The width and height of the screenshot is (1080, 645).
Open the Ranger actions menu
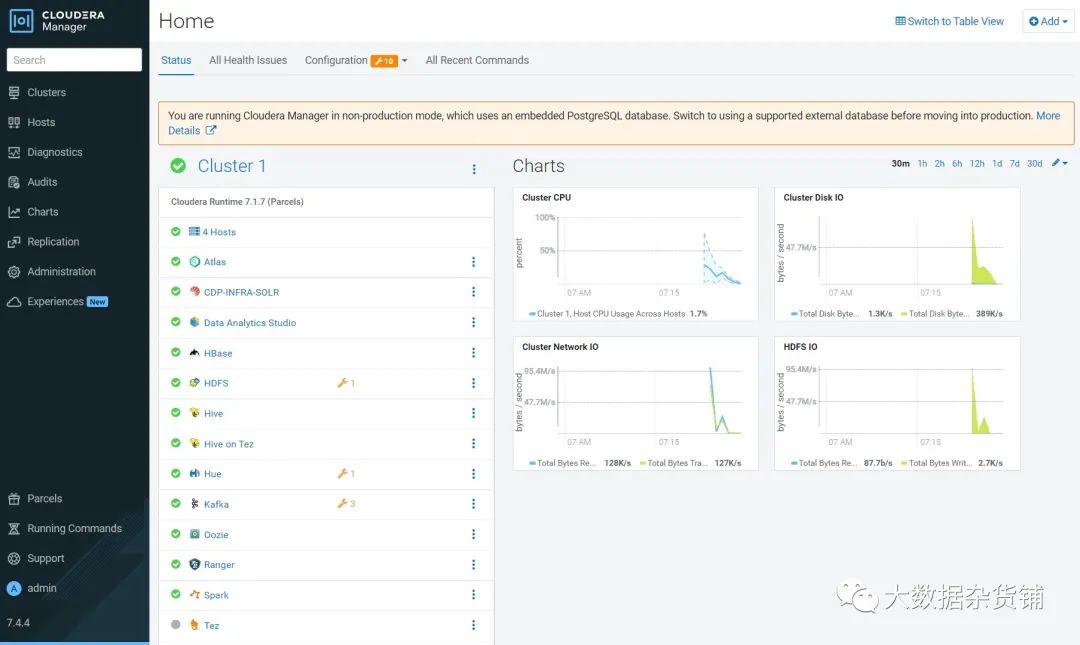(x=473, y=564)
